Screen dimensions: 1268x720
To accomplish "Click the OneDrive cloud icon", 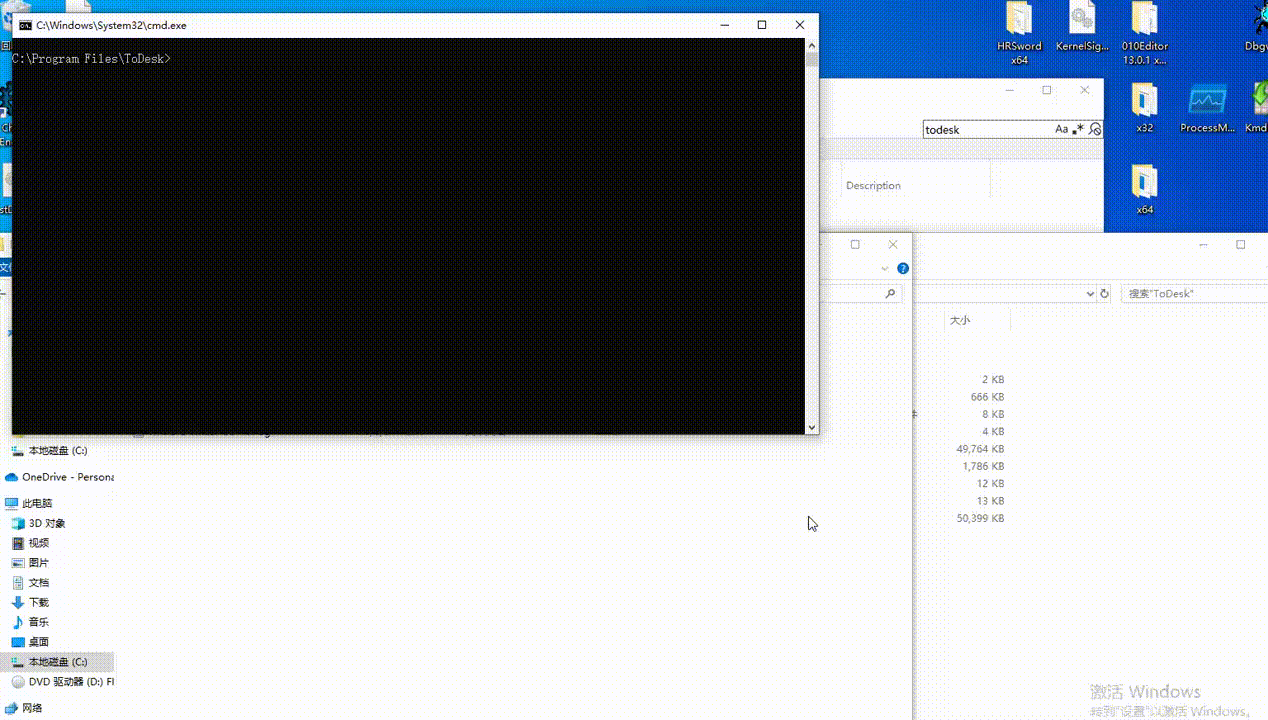I will (x=12, y=477).
